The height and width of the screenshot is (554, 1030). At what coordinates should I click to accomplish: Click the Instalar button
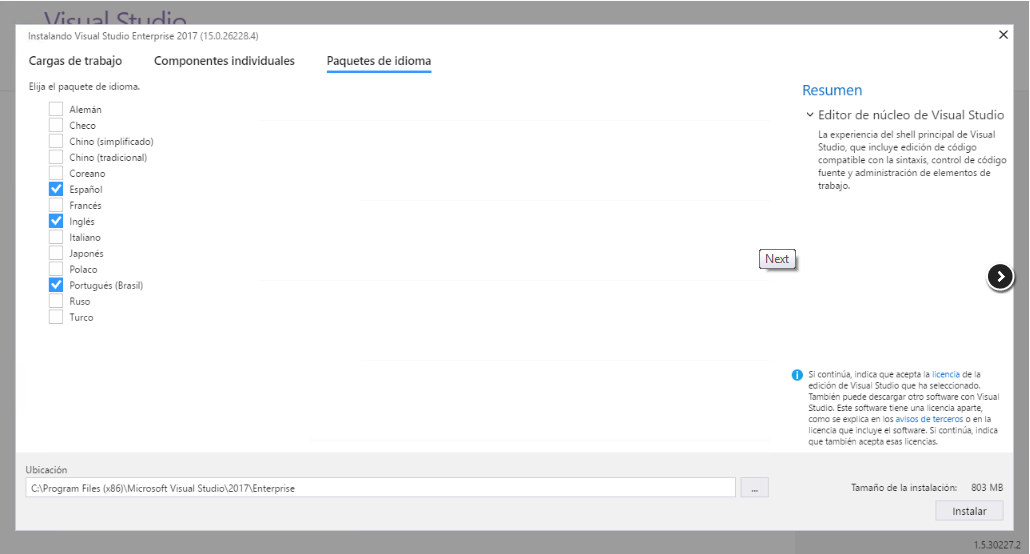click(969, 511)
